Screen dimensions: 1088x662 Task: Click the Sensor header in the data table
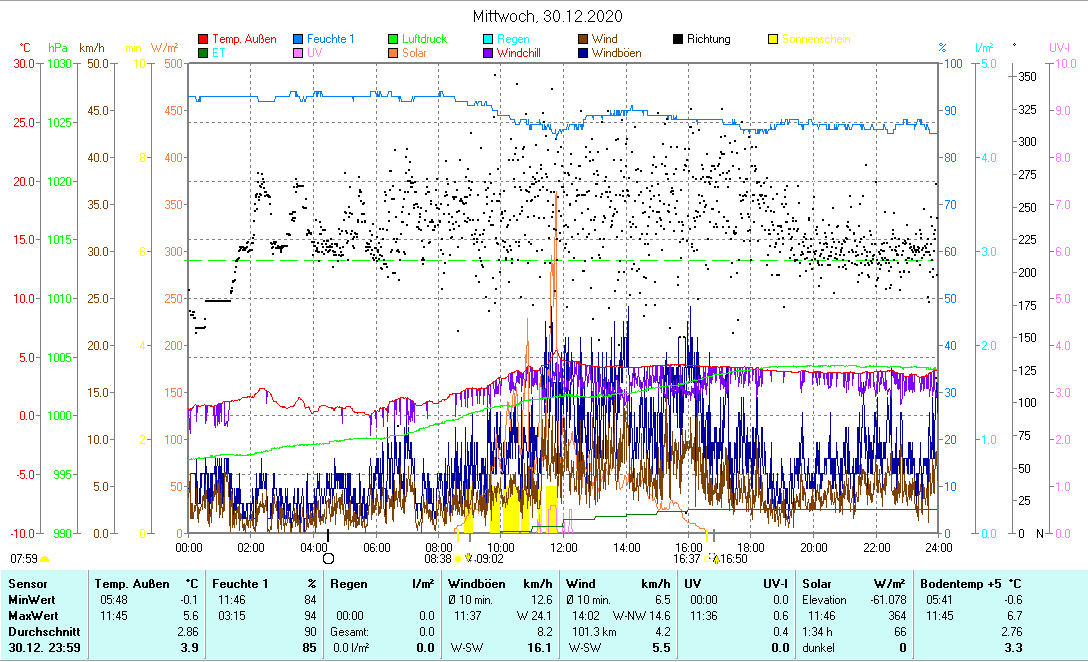(x=26, y=583)
